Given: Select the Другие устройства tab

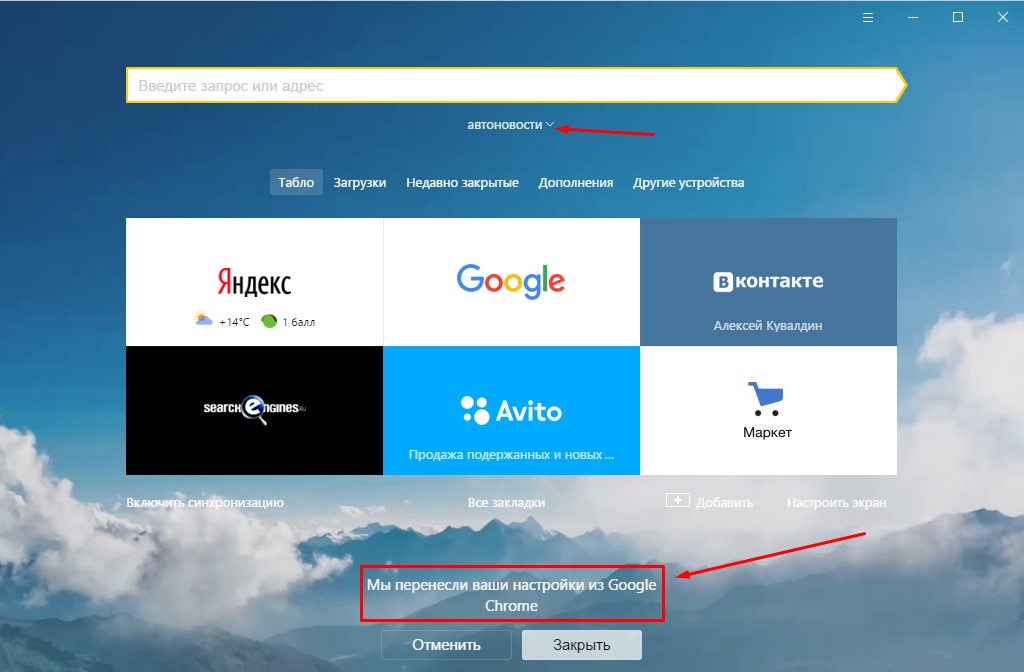Looking at the screenshot, I should coord(688,183).
